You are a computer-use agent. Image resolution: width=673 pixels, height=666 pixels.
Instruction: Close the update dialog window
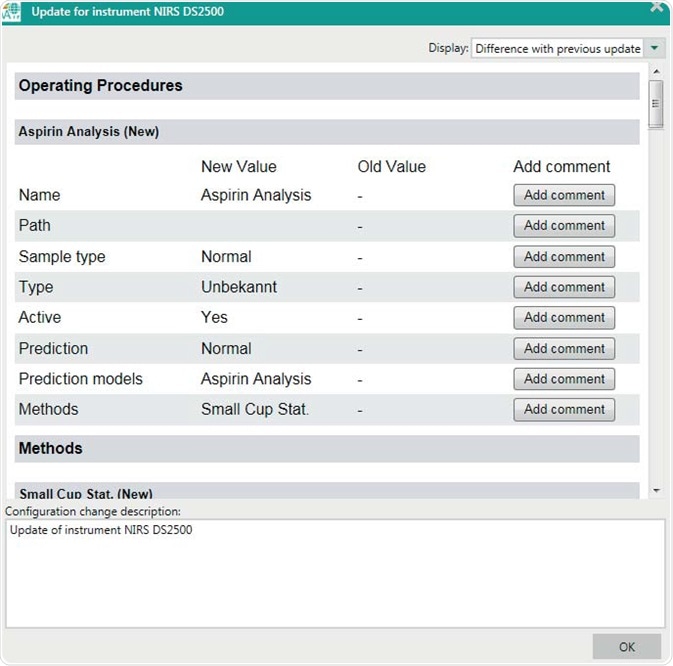click(x=657, y=6)
